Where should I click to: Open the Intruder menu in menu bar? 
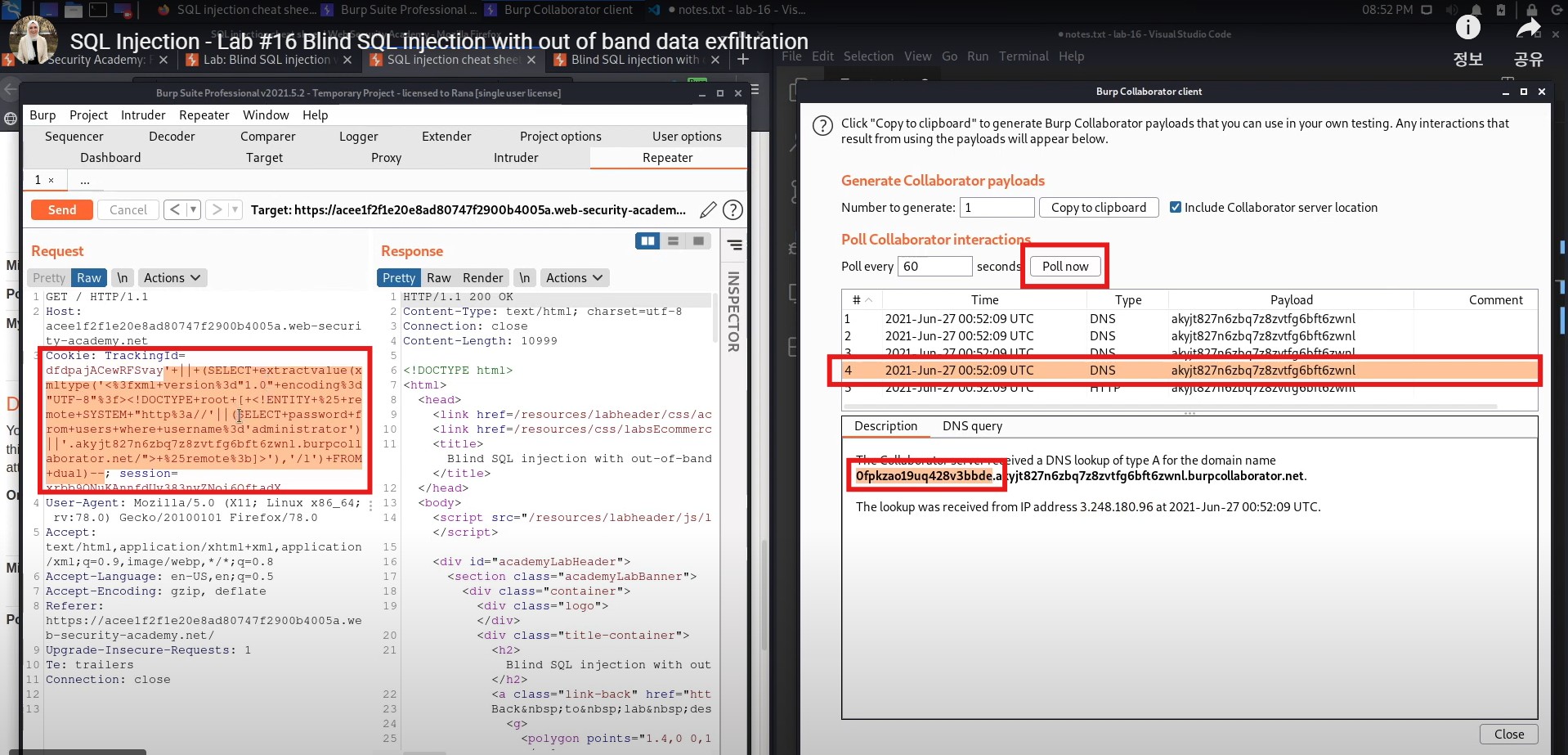coord(143,115)
